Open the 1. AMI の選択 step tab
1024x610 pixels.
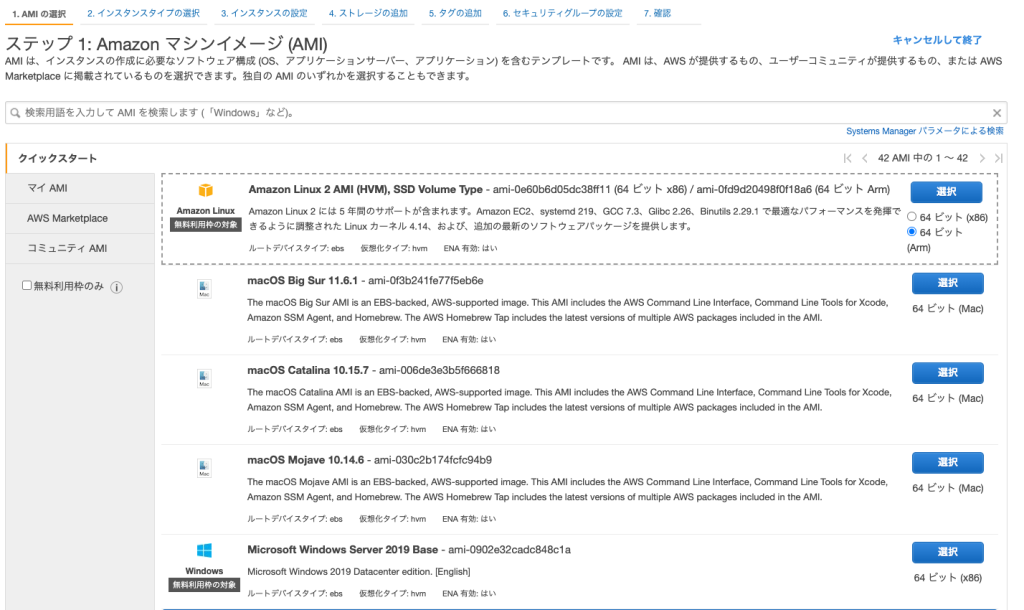tap(39, 14)
